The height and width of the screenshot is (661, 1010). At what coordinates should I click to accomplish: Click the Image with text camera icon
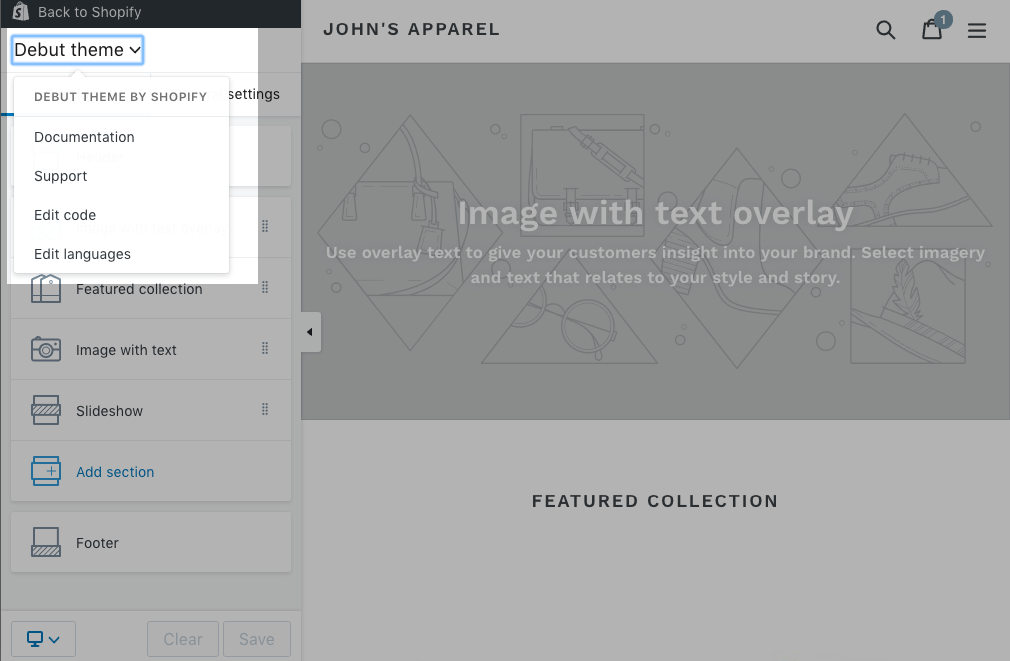pyautogui.click(x=46, y=349)
